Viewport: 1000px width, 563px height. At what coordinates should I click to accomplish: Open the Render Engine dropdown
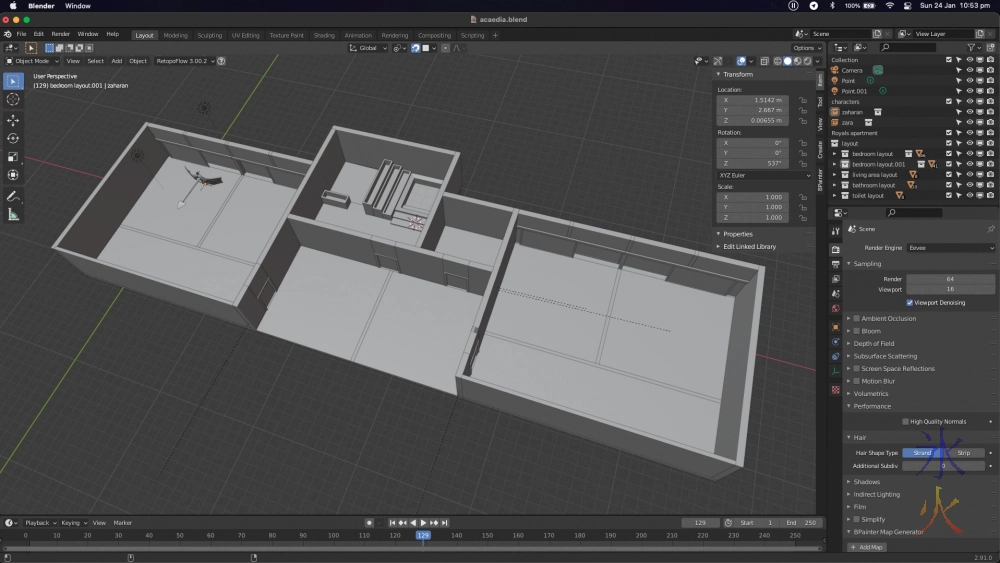(950, 248)
